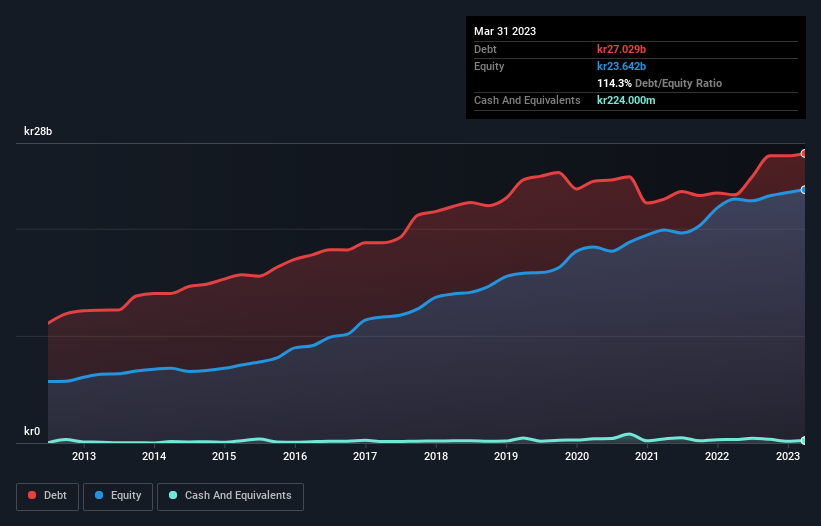Click the red Debt legend dot
This screenshot has height=526, width=821.
32,495
